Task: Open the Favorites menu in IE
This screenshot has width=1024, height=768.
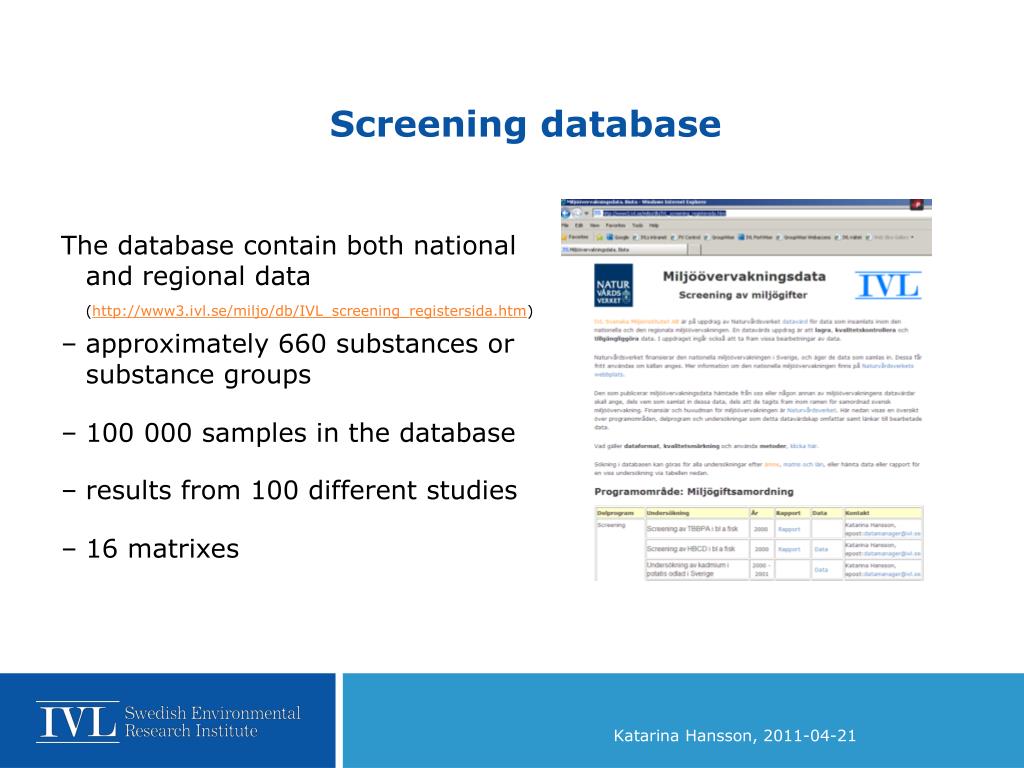Action: 615,225
